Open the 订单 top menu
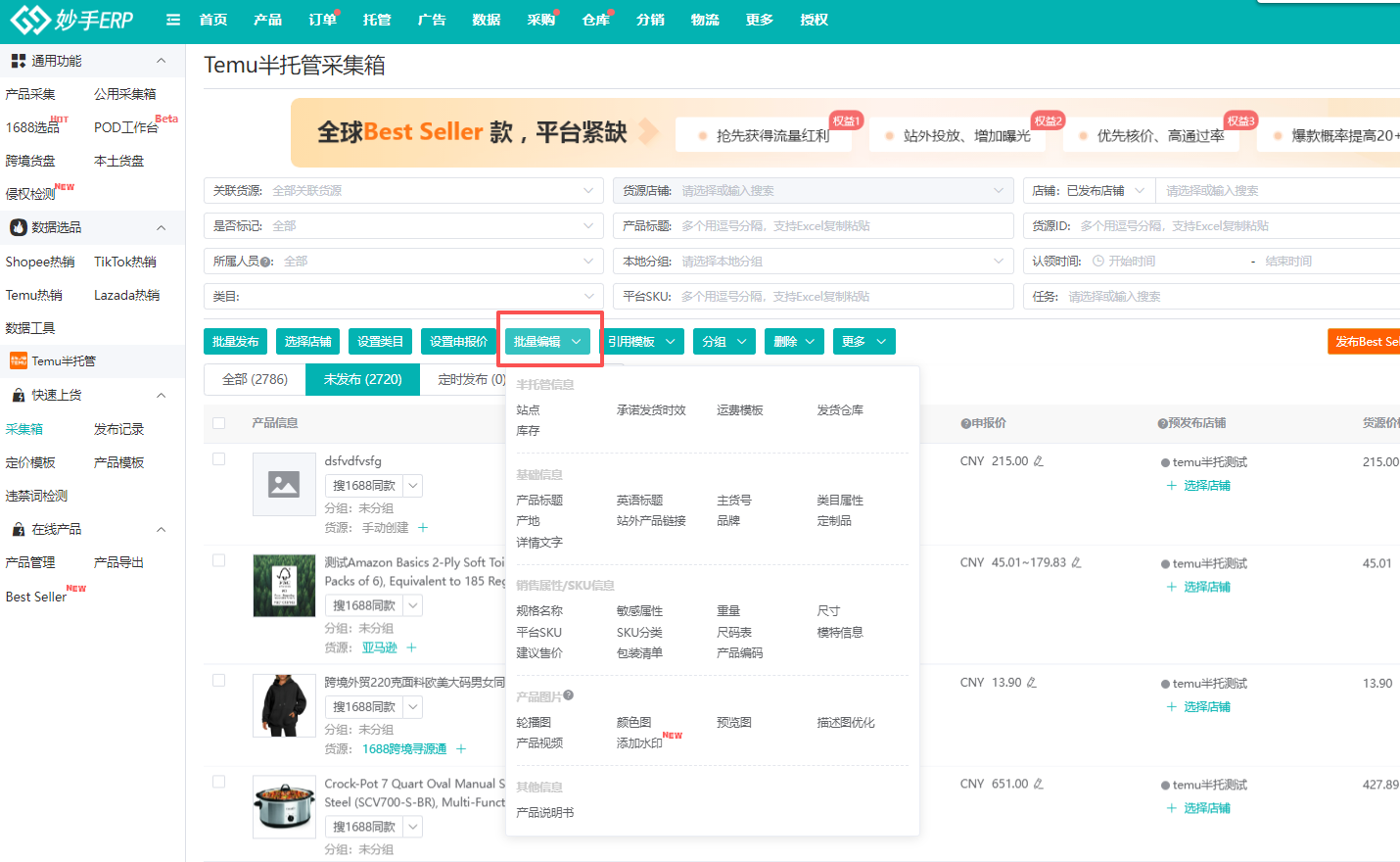 tap(322, 20)
